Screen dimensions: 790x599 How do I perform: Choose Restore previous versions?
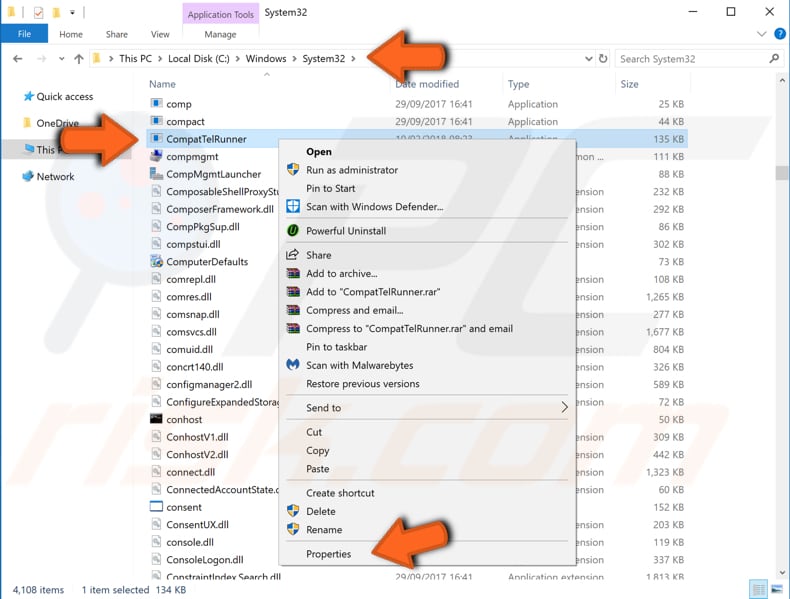pos(363,384)
